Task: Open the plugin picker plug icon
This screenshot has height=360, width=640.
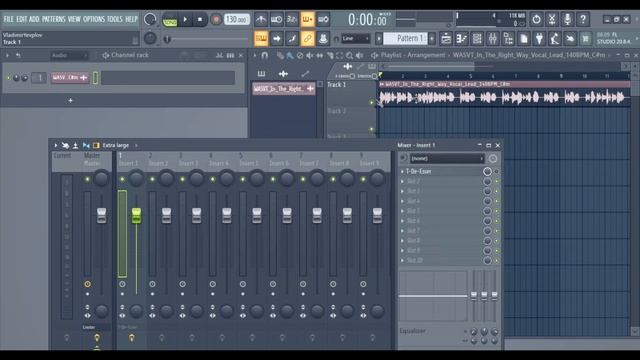Action: [539, 39]
